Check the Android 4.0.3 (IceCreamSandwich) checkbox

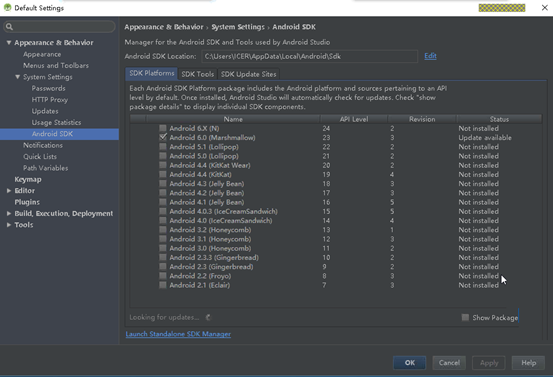click(x=163, y=211)
